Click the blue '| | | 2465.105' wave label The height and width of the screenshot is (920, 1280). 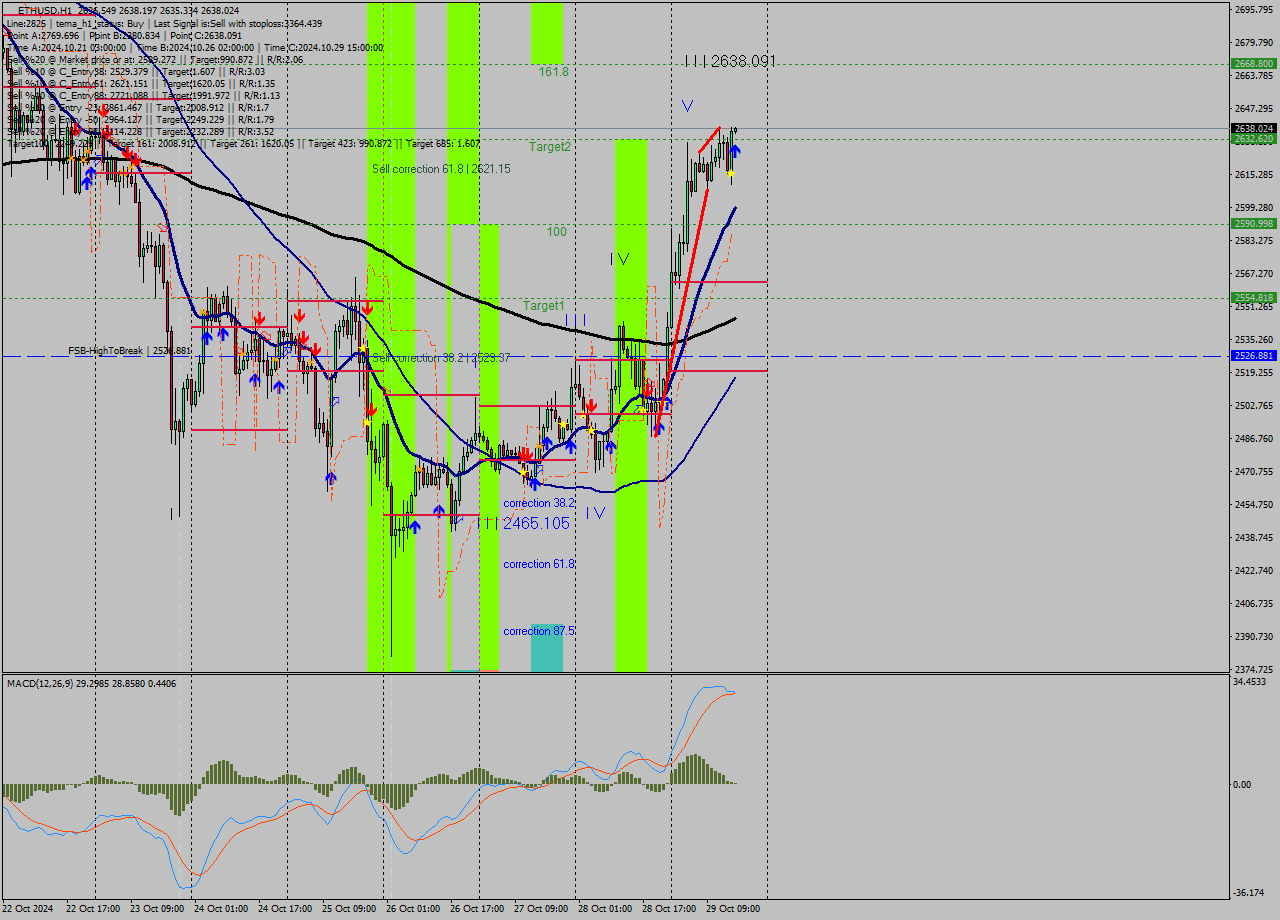[523, 523]
